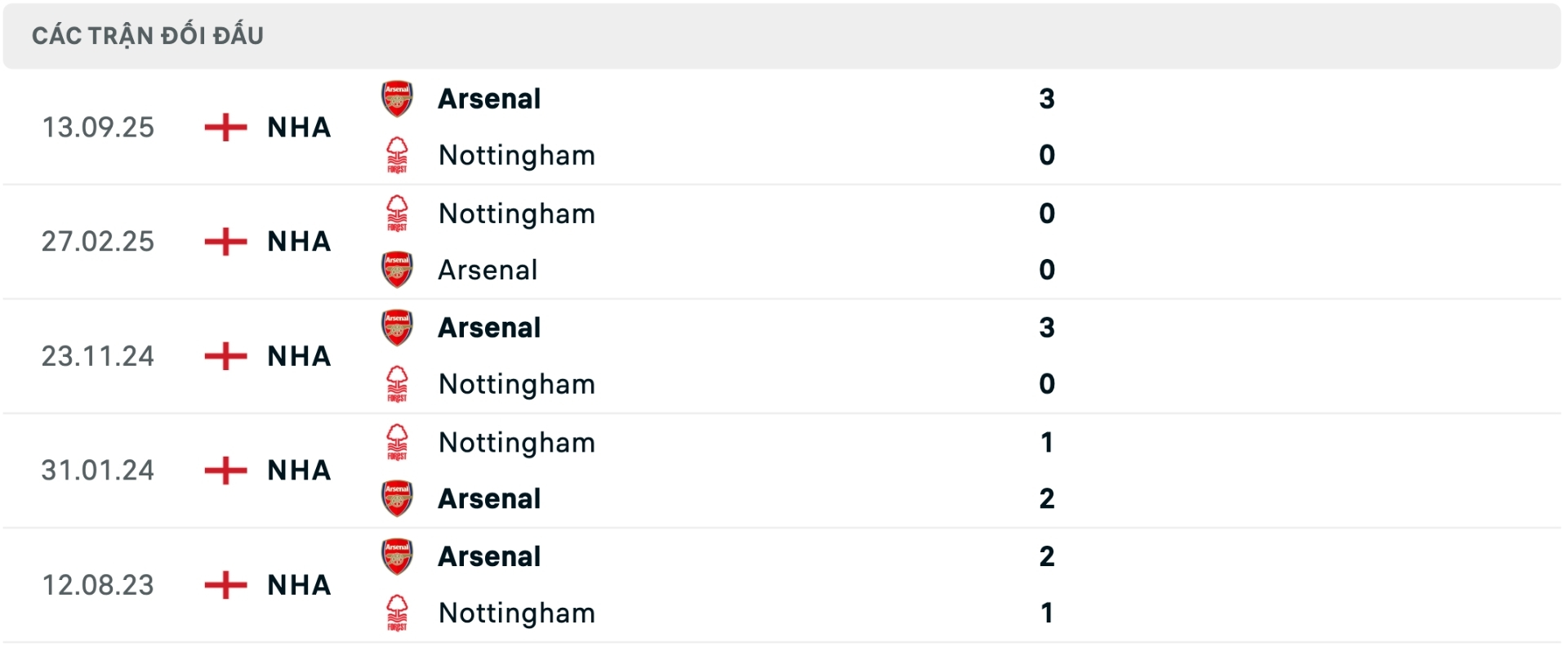Click the Arsenal crest in the 12.08.23 match
The width and height of the screenshot is (1568, 647).
(397, 556)
